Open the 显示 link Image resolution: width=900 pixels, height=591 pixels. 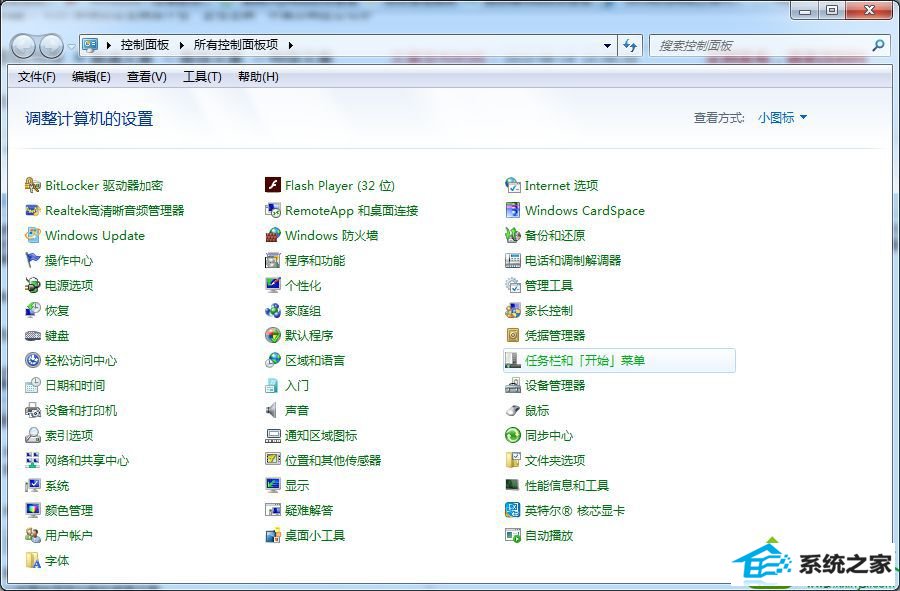(x=297, y=485)
